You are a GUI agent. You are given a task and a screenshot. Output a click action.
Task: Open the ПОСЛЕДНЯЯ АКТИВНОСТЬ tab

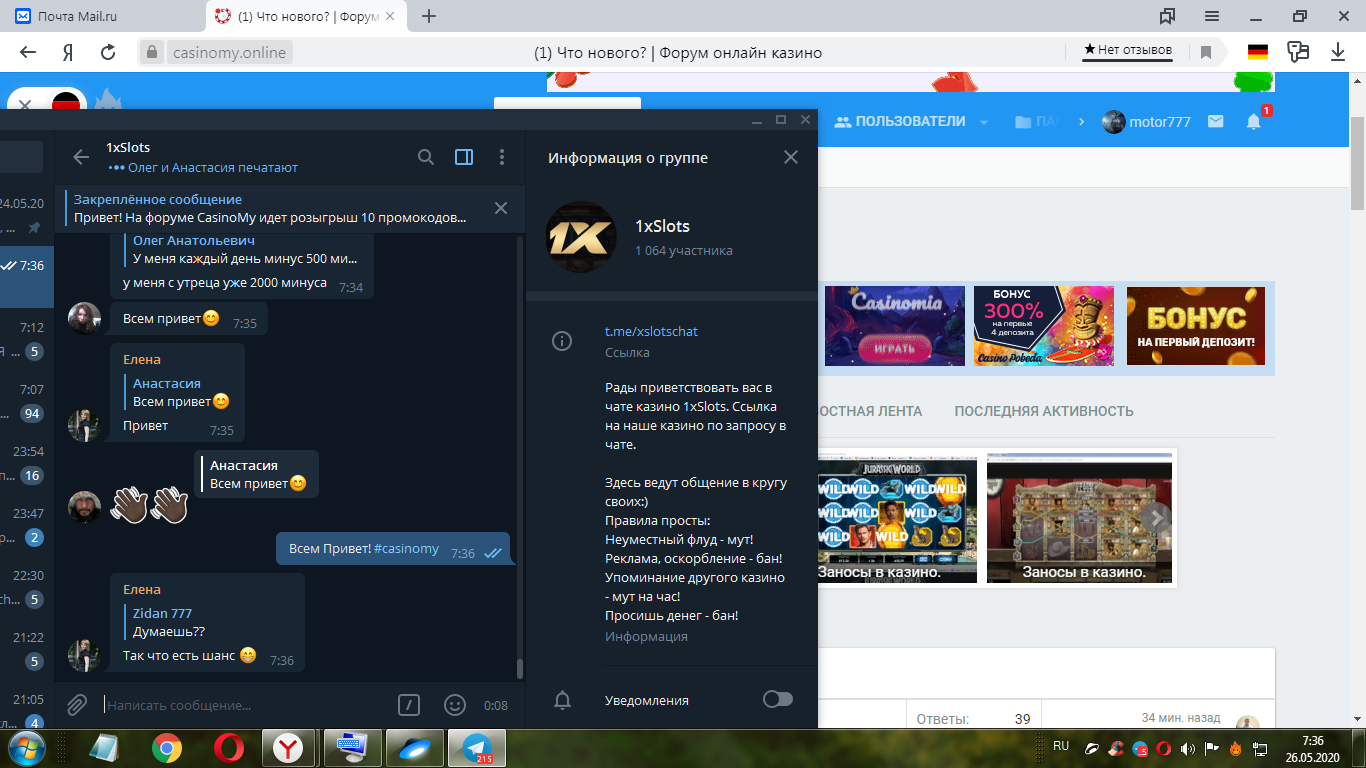click(1043, 411)
